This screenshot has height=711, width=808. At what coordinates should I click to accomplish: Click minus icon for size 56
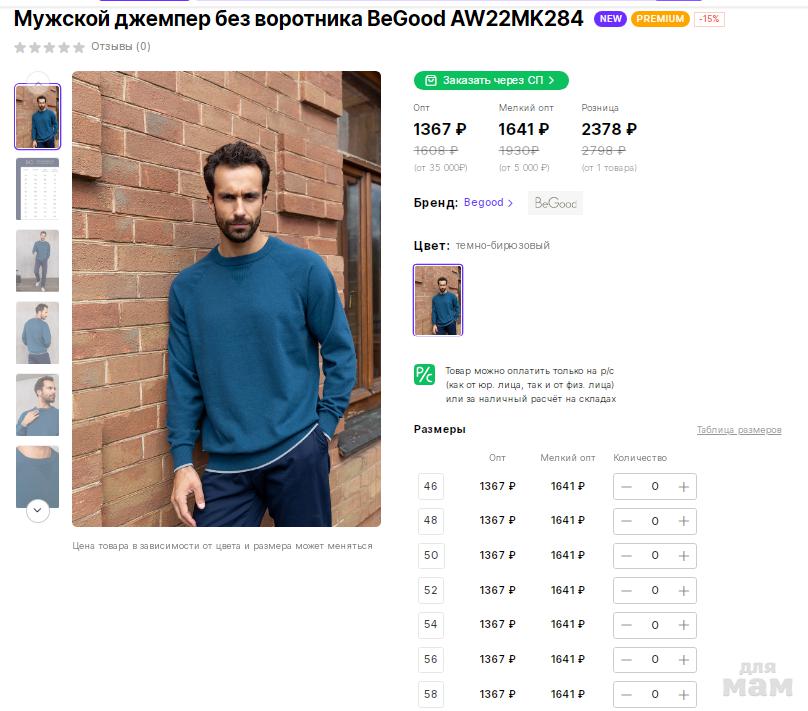click(627, 660)
